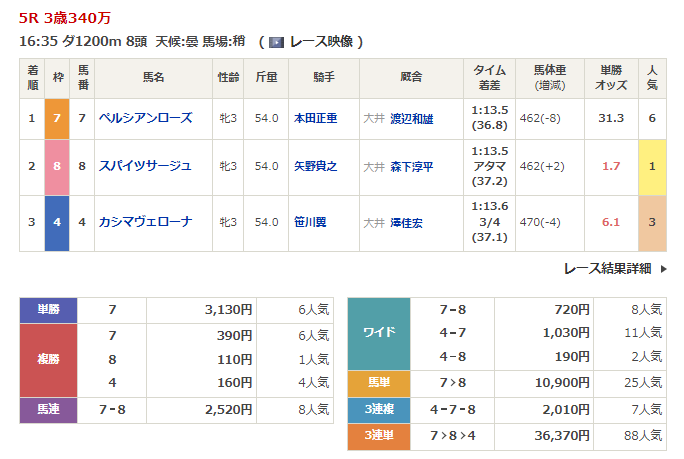684x459 pixels.
Task: Select the 3連単 payout label
Action: click(379, 435)
